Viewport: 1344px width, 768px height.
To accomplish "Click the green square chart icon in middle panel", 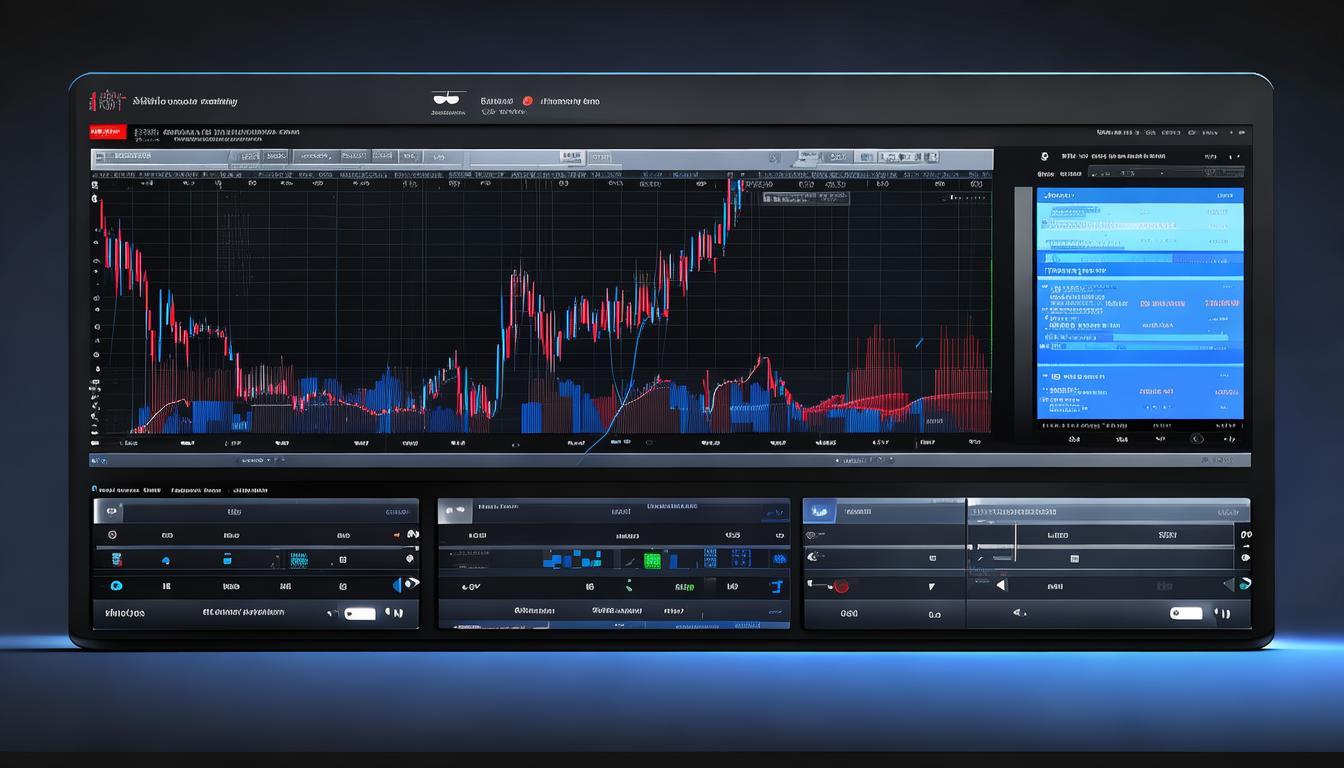I will point(652,560).
